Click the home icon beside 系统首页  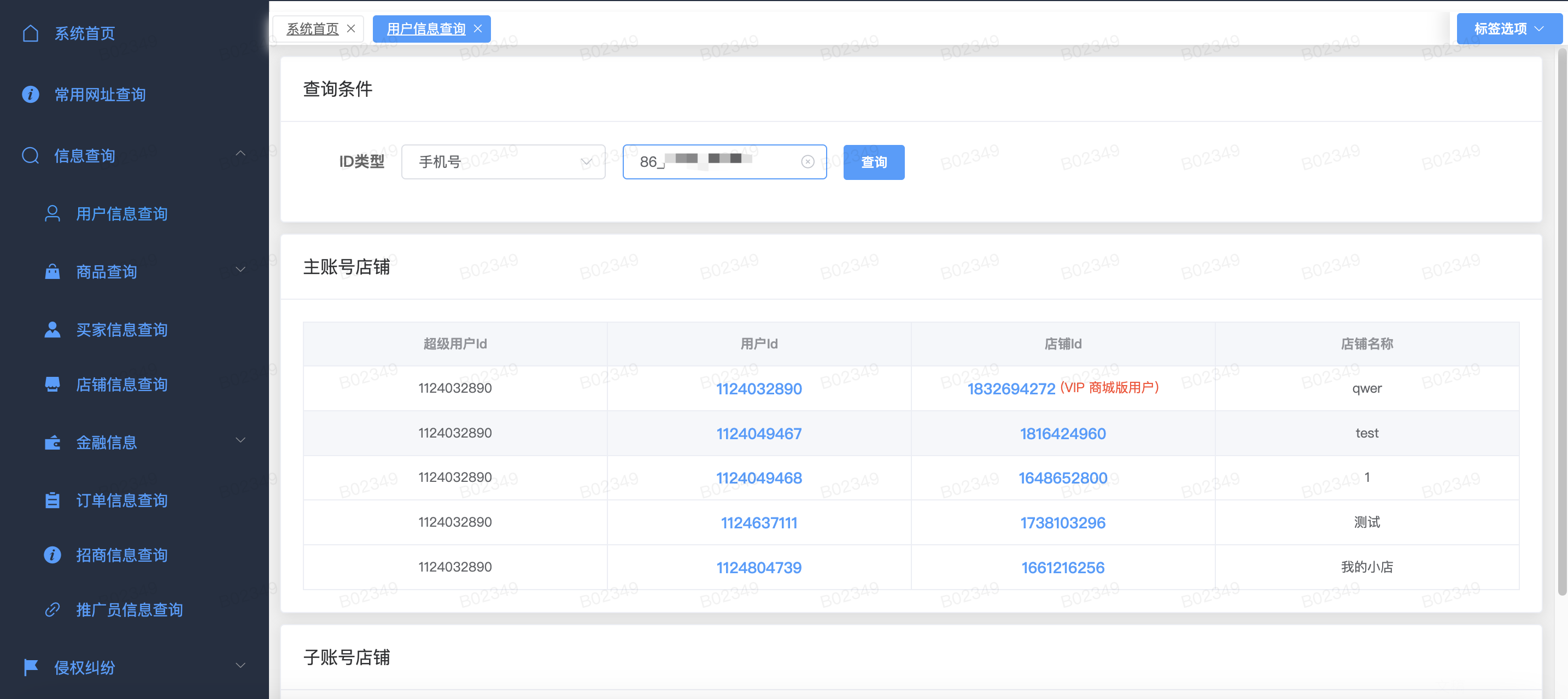[x=31, y=33]
